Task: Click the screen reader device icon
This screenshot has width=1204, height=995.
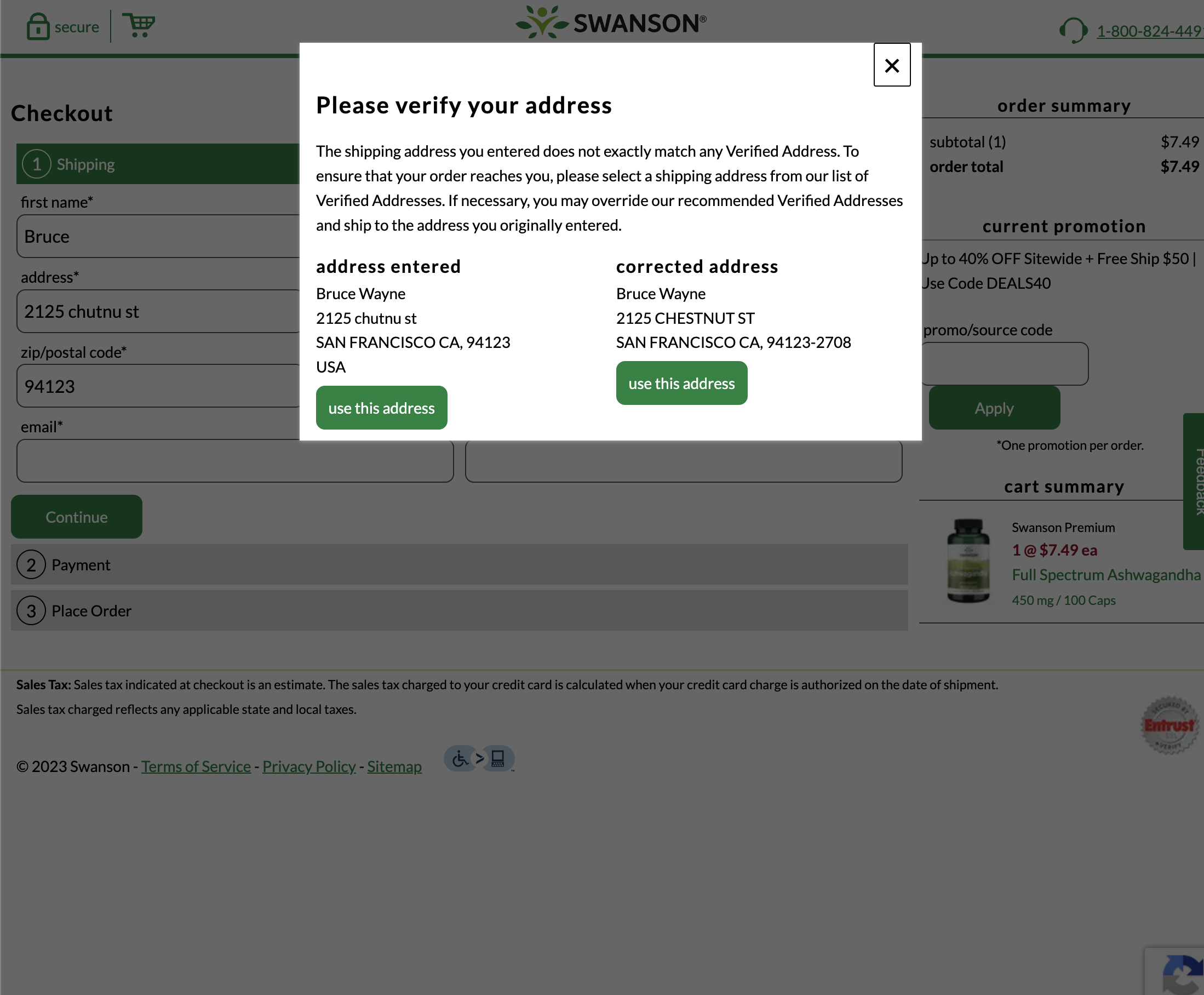Action: click(x=497, y=758)
